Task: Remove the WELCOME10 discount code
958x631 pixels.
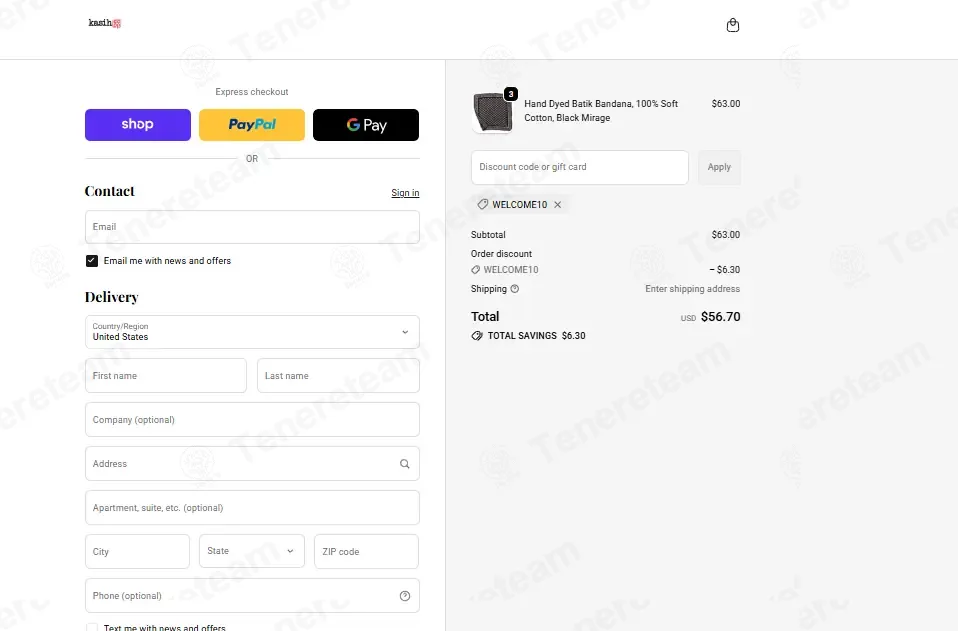Action: pos(557,205)
